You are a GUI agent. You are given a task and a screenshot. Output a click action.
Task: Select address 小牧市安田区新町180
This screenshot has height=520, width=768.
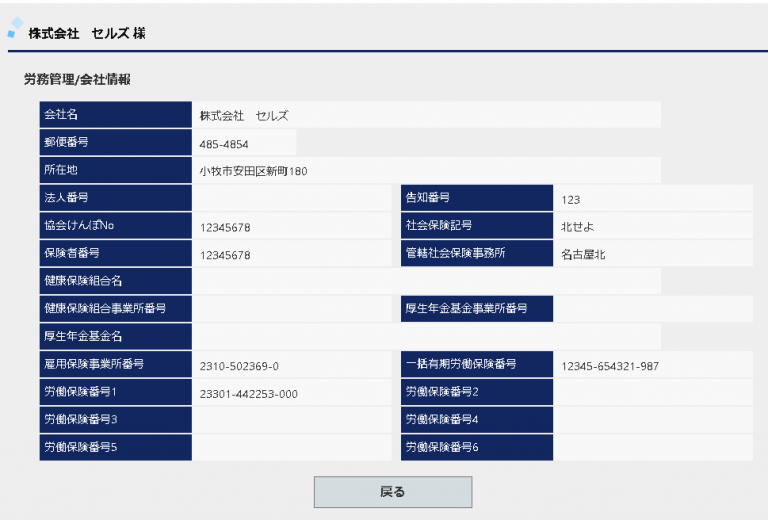tap(253, 171)
